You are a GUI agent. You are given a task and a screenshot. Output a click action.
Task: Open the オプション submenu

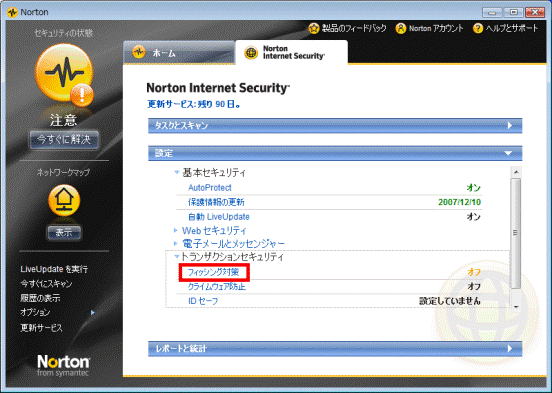(35, 313)
